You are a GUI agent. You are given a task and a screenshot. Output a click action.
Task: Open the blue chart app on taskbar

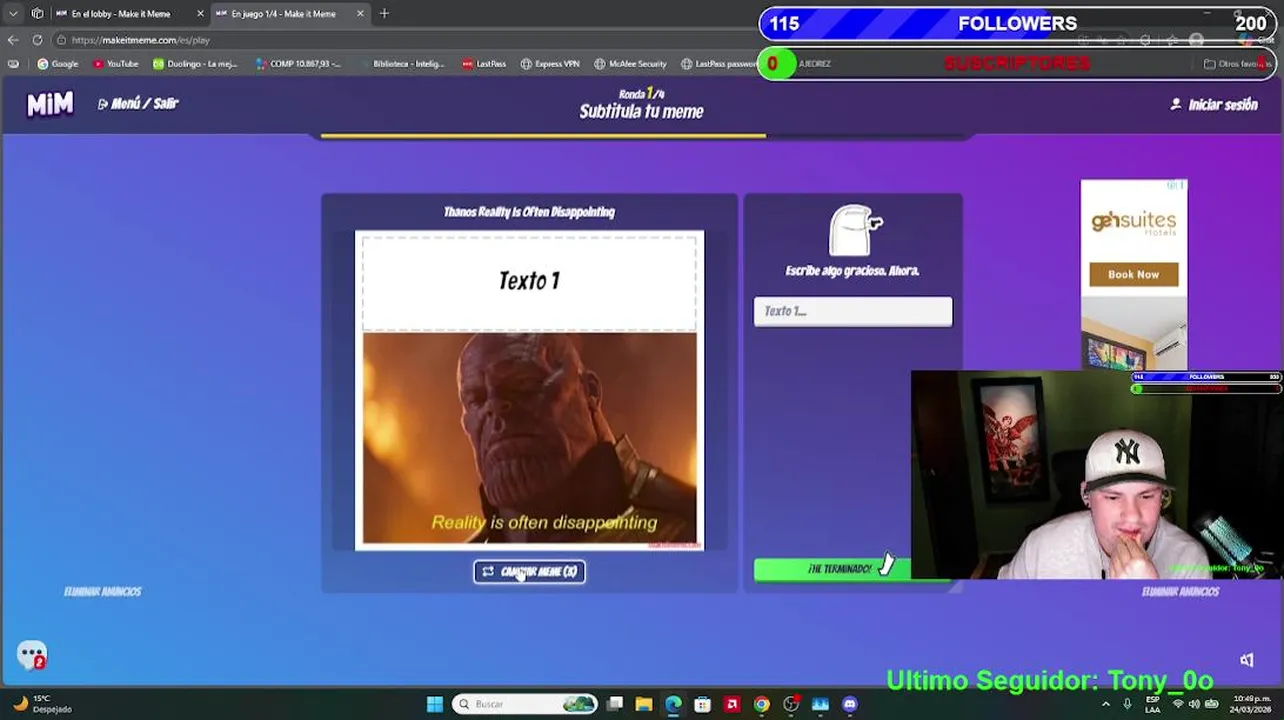tap(820, 704)
